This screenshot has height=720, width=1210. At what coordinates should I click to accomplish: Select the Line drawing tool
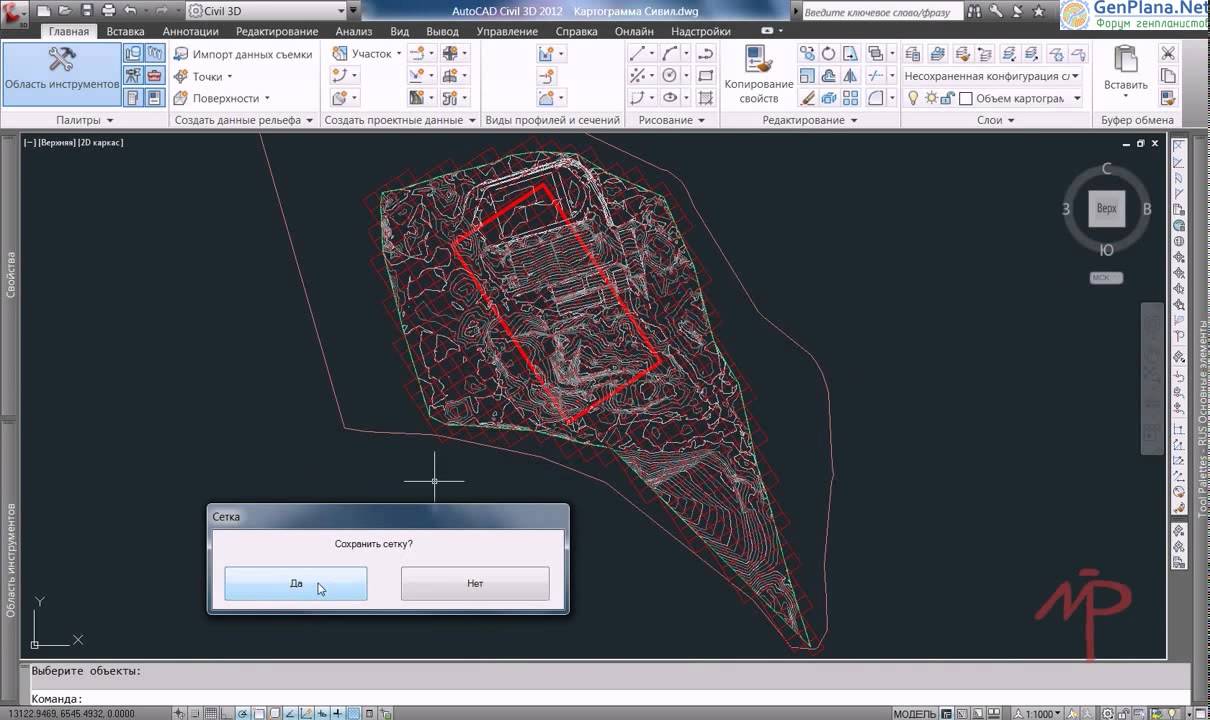click(x=637, y=54)
